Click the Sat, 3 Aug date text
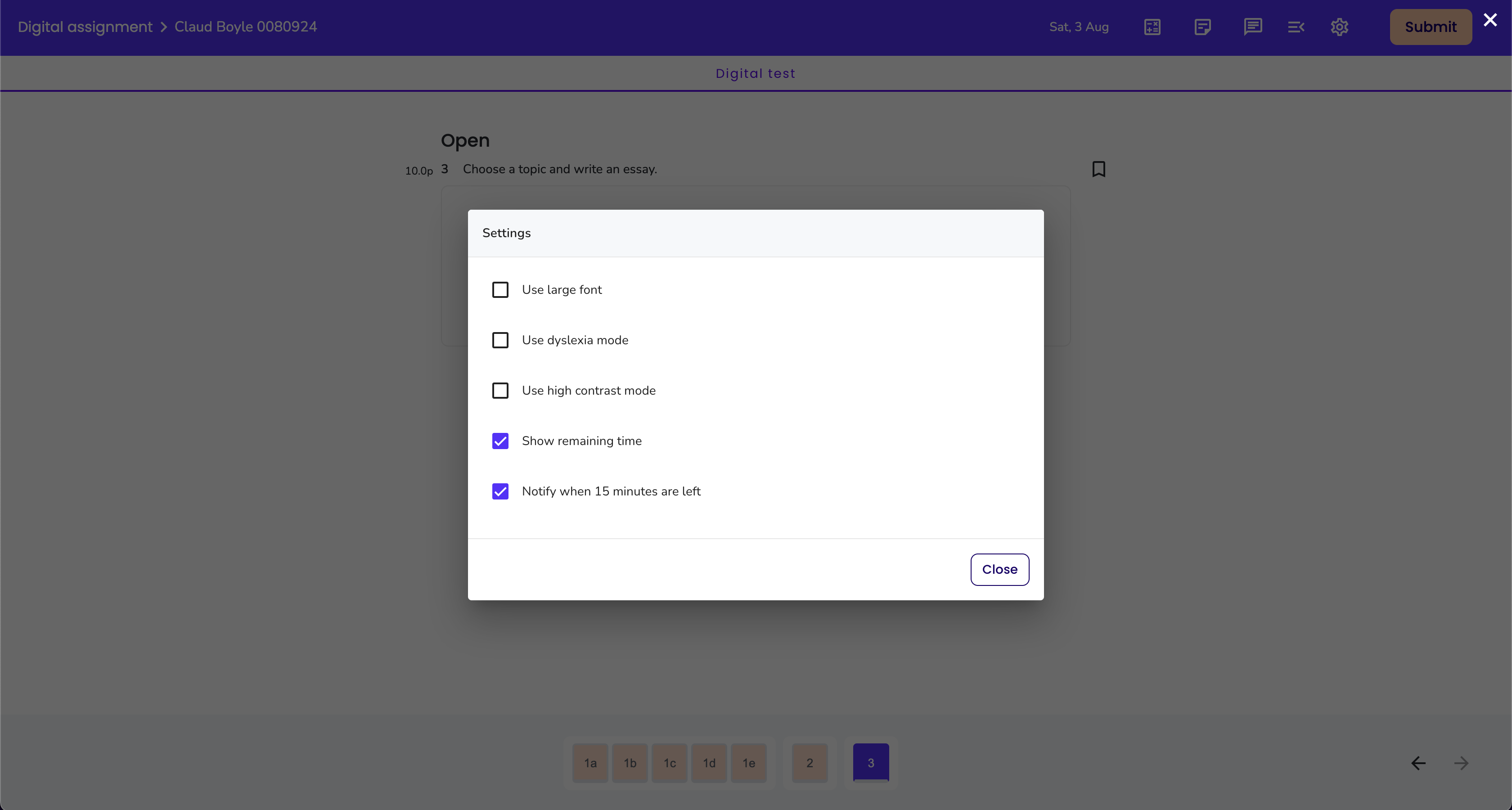The image size is (1512, 810). point(1079,27)
